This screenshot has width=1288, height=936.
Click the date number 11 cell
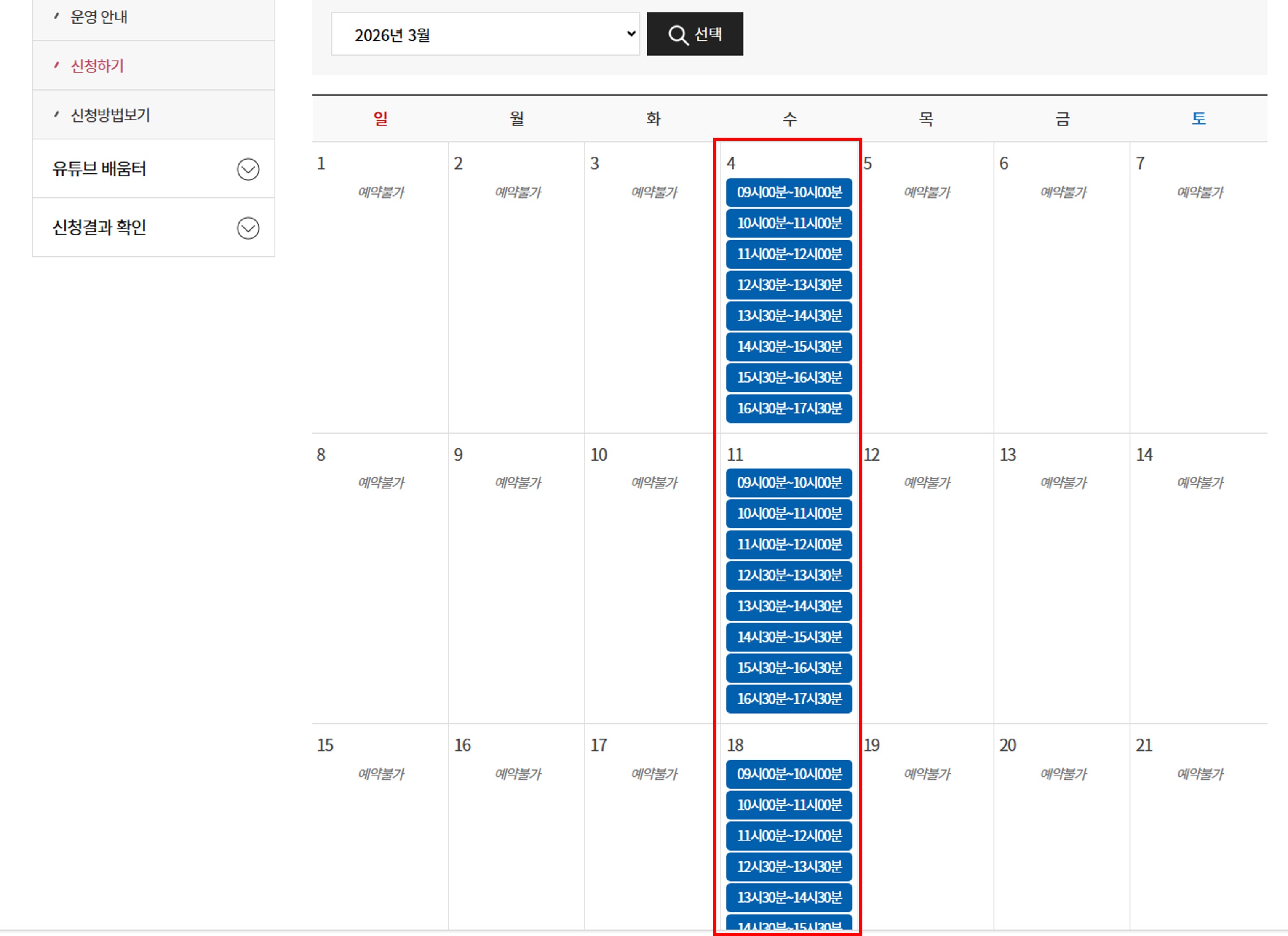pos(734,455)
